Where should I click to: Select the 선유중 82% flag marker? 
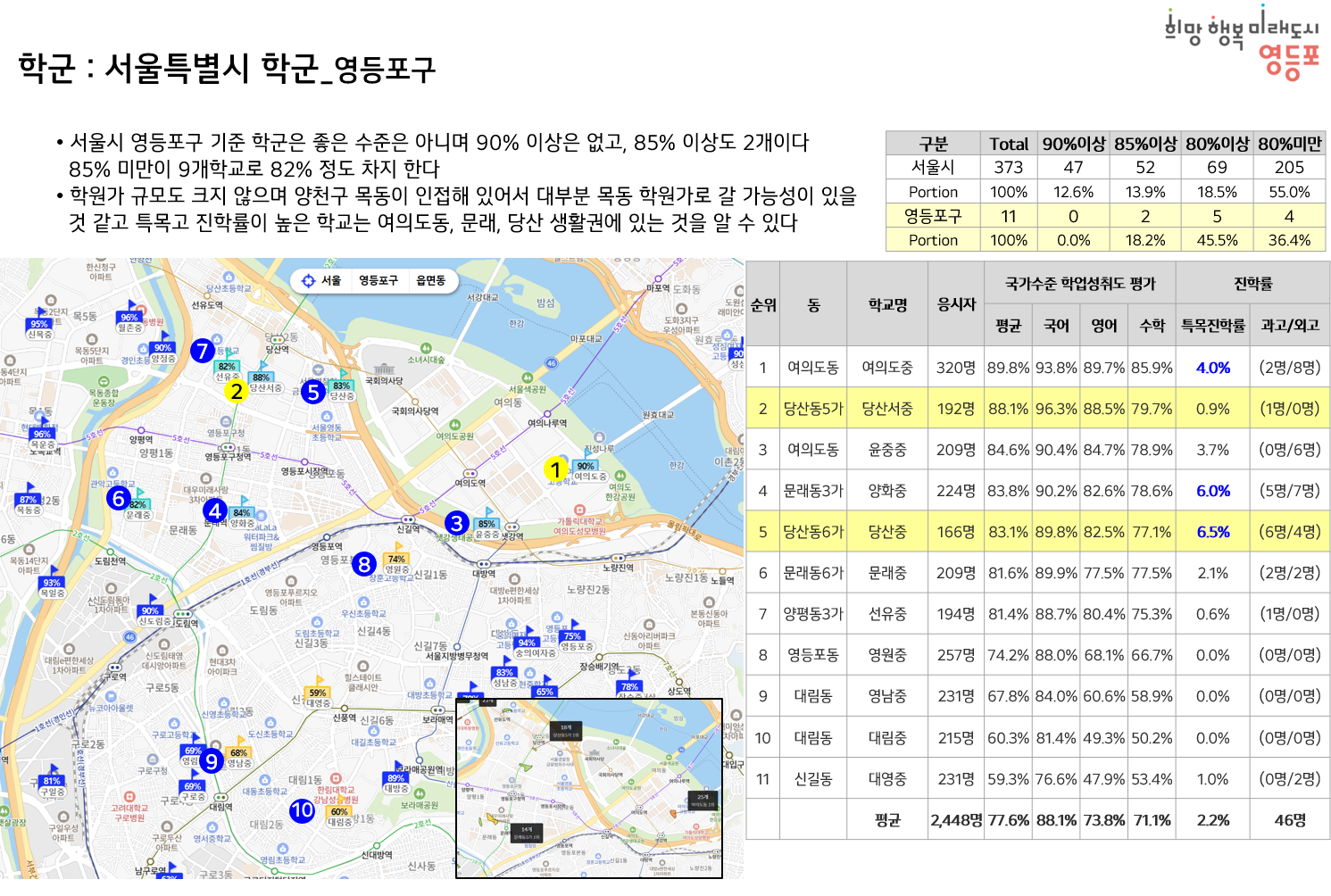coord(227,368)
